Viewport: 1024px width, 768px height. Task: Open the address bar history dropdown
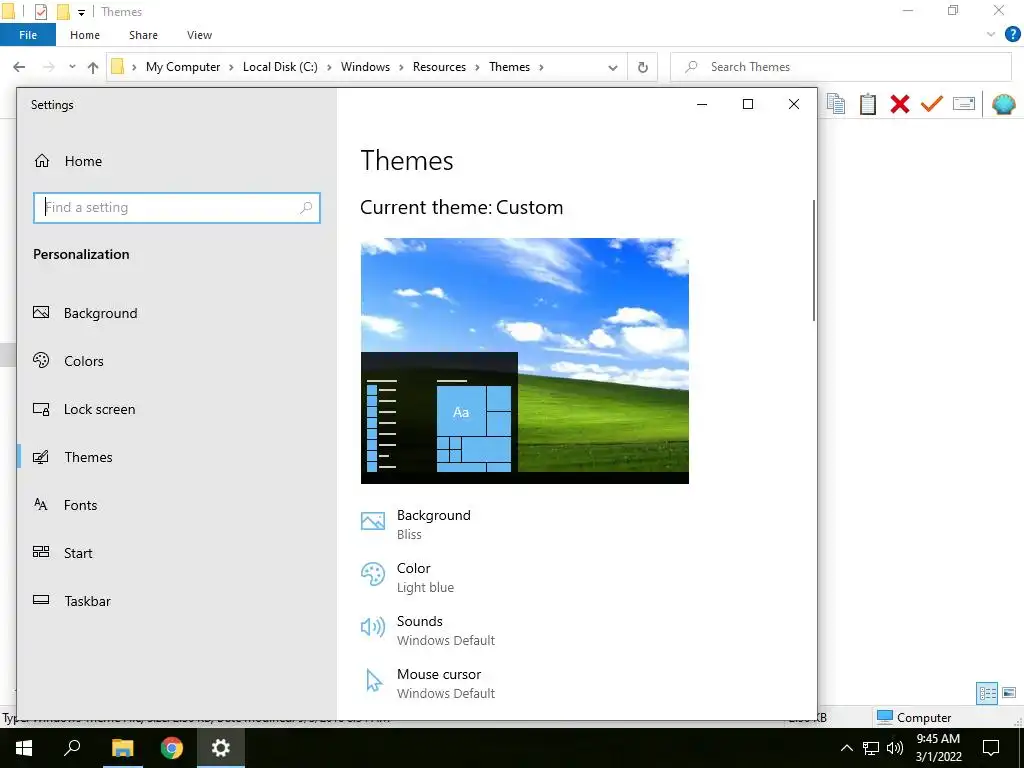pos(613,67)
